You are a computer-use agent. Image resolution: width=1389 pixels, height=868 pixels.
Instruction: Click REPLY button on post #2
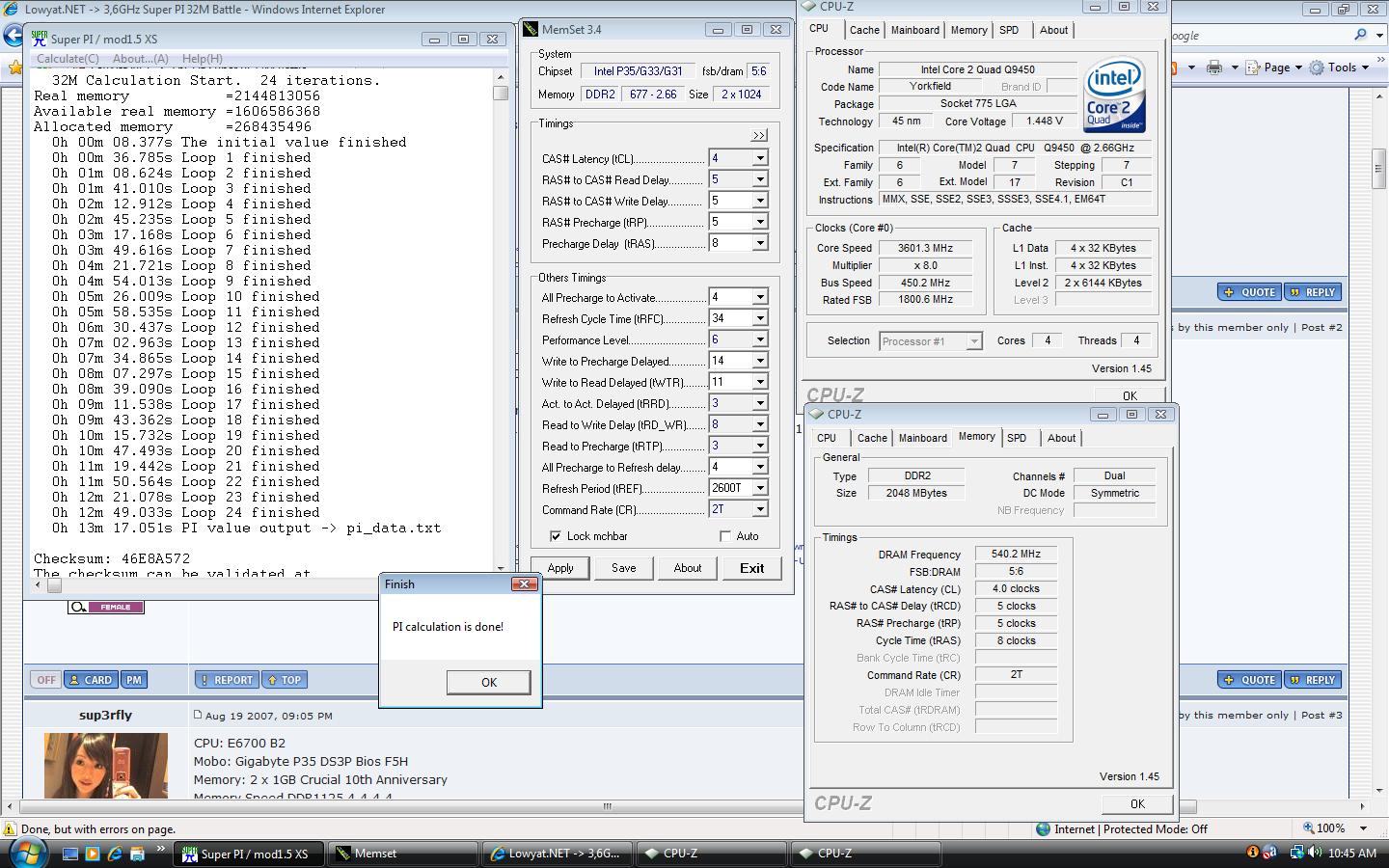pyautogui.click(x=1313, y=292)
